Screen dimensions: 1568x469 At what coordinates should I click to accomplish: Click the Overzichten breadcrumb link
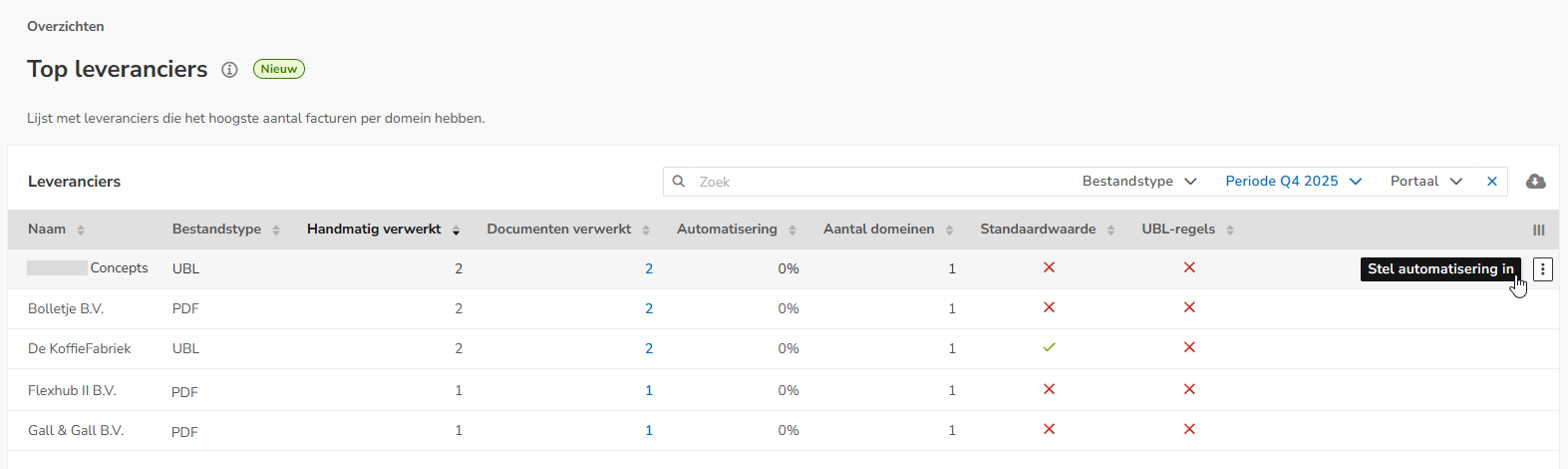(66, 27)
